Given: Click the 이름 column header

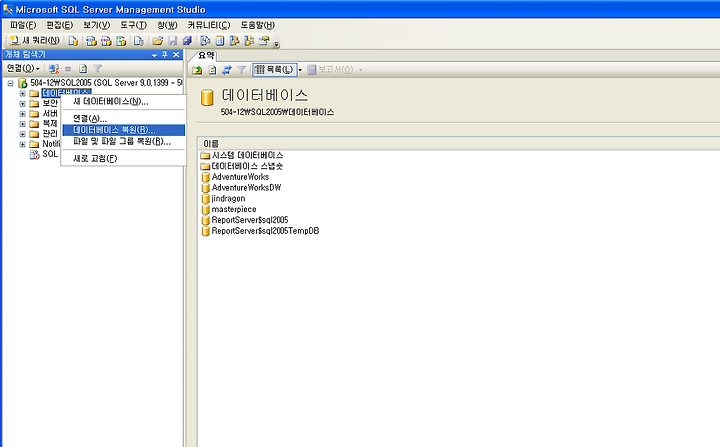Looking at the screenshot, I should click(x=211, y=144).
